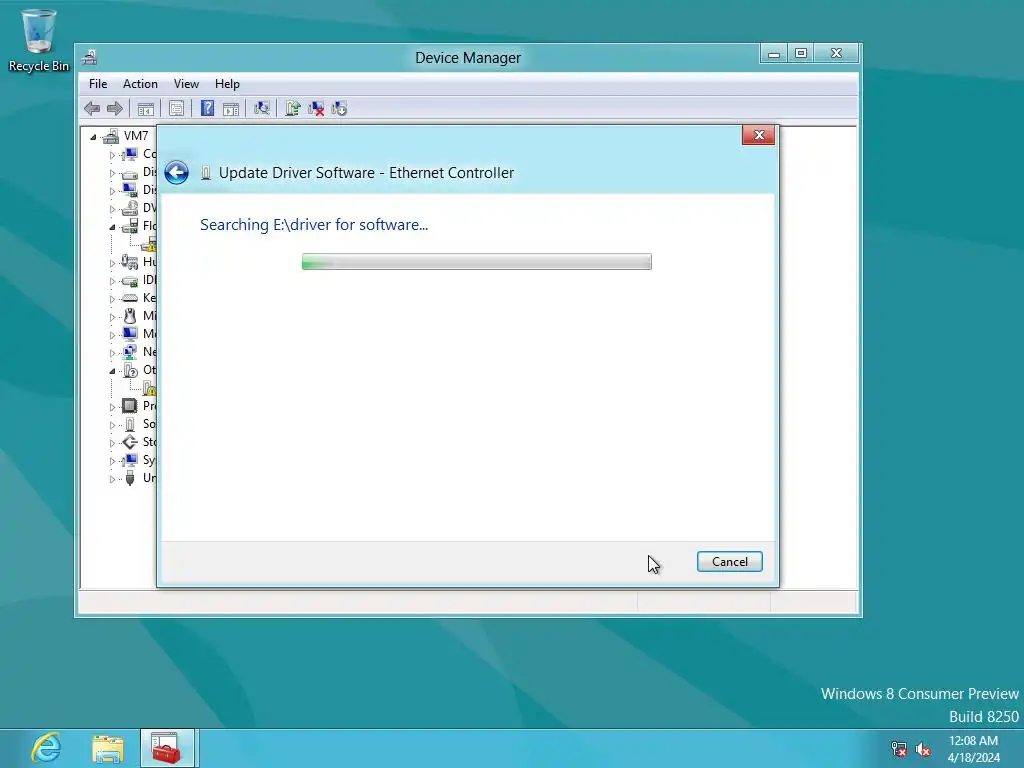The image size is (1024, 768).
Task: Cancel the driver software search
Action: pos(729,562)
